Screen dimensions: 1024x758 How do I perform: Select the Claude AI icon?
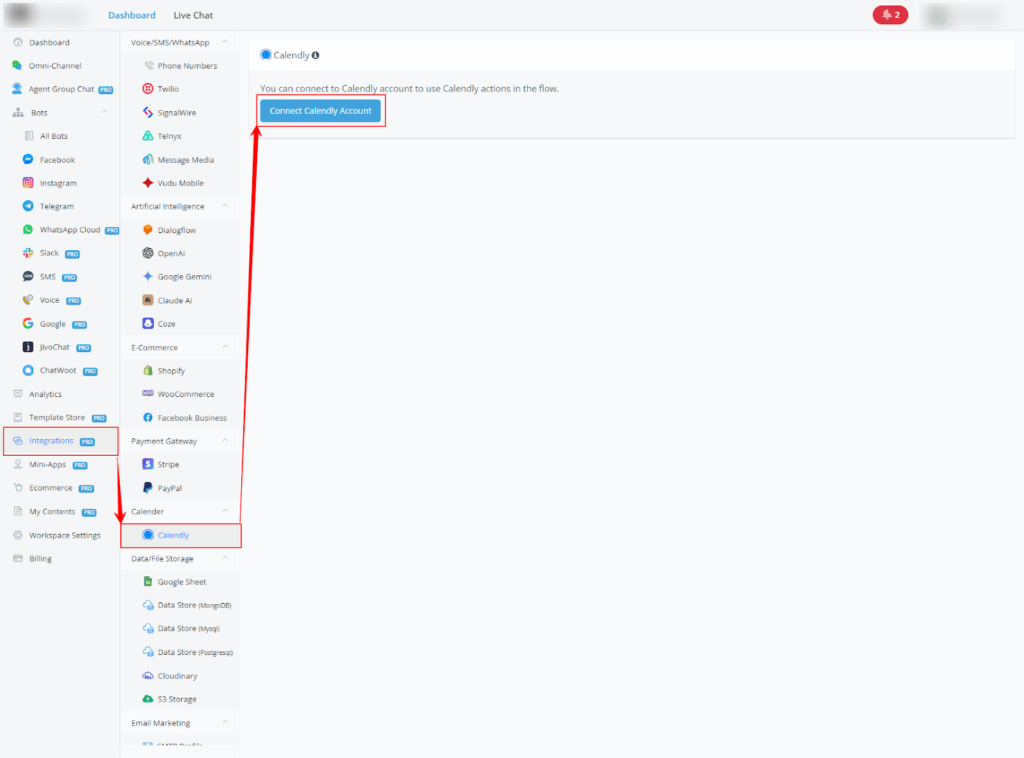(148, 300)
